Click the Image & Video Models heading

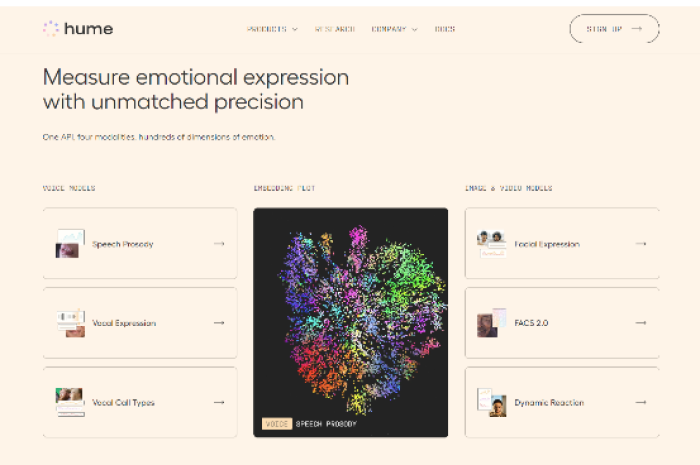click(508, 188)
